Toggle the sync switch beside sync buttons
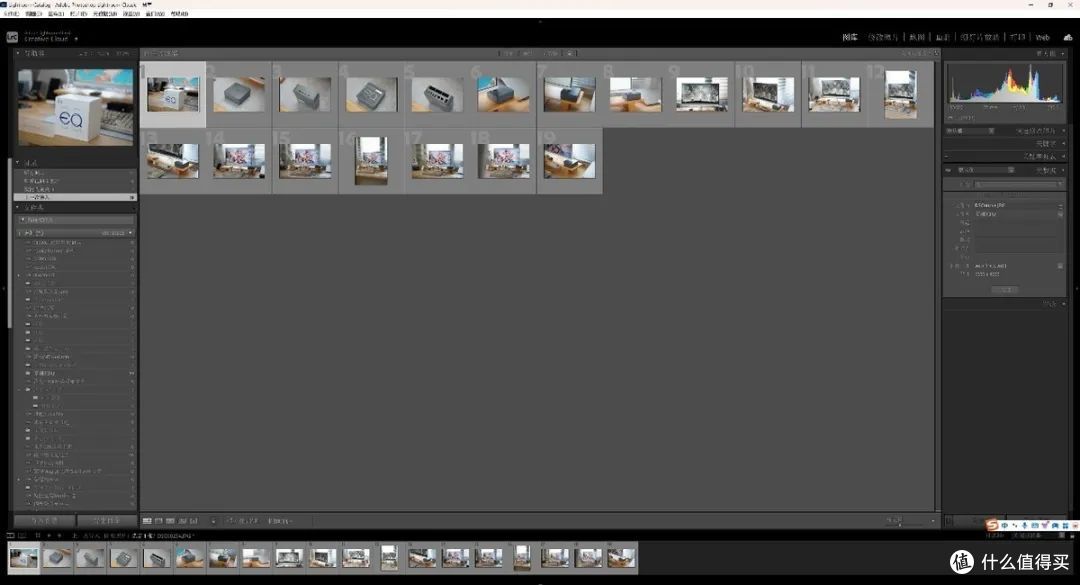 (948, 521)
